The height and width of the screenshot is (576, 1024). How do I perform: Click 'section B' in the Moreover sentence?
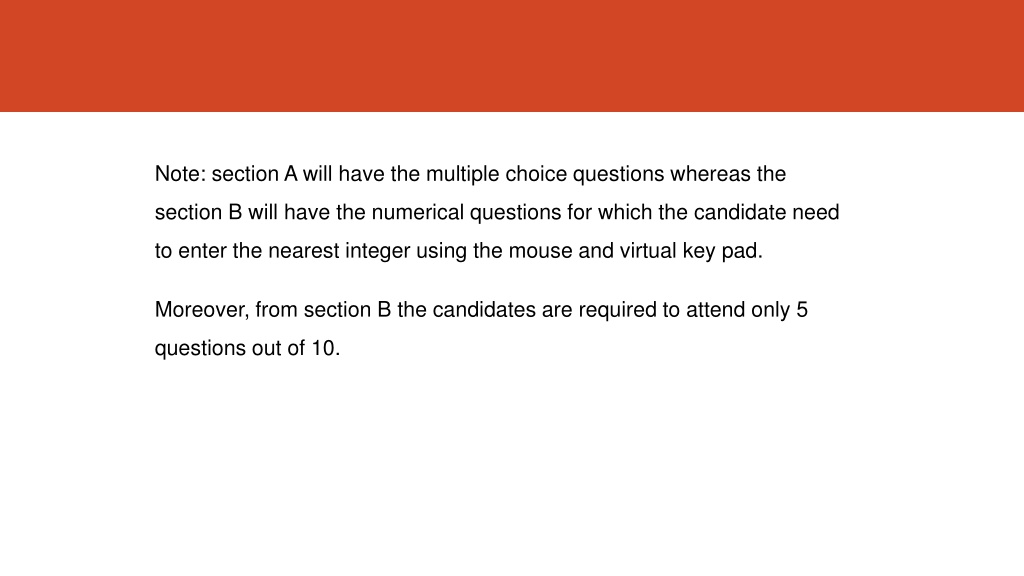click(347, 310)
